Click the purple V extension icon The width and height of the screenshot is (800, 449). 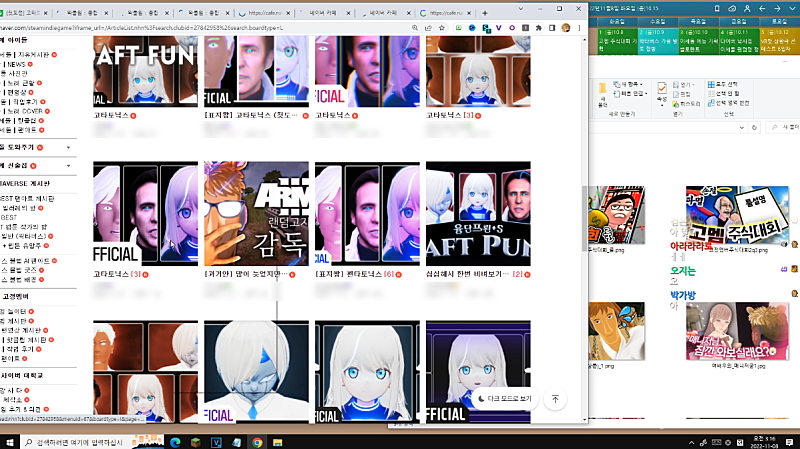point(498,28)
